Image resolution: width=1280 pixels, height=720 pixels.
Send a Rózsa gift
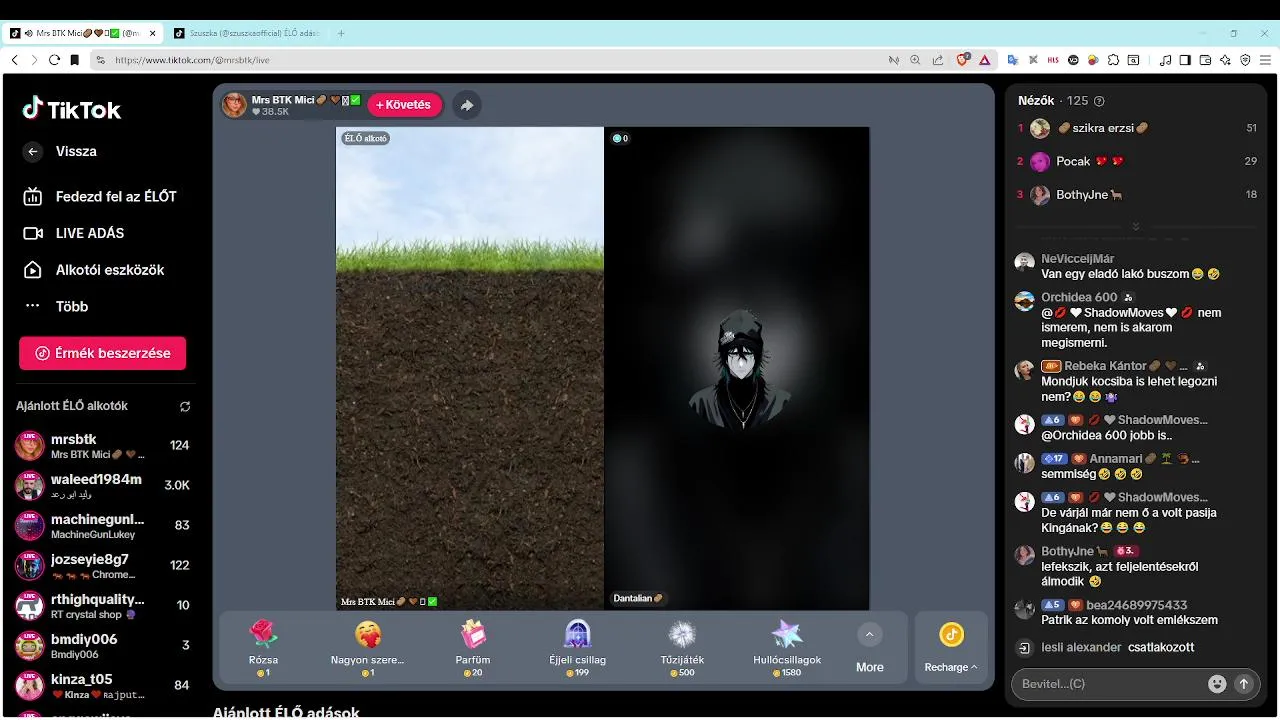(x=263, y=648)
